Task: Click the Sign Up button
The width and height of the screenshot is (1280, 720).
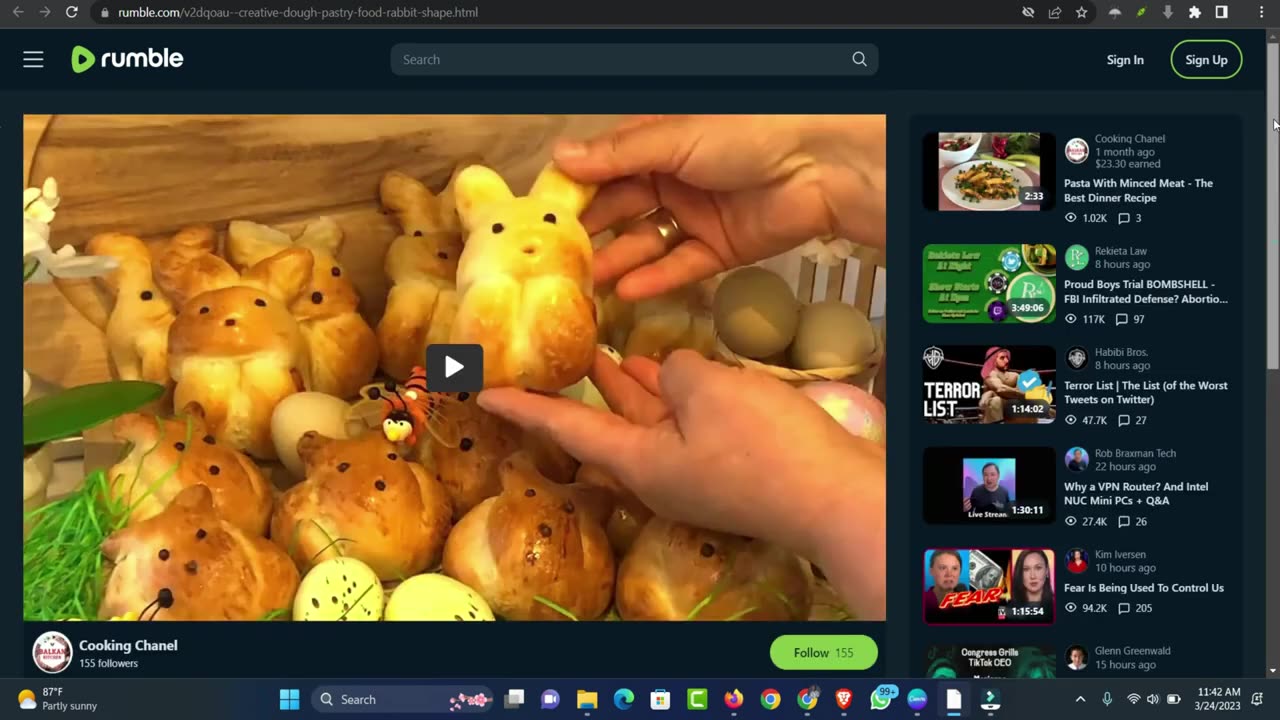Action: (1206, 60)
